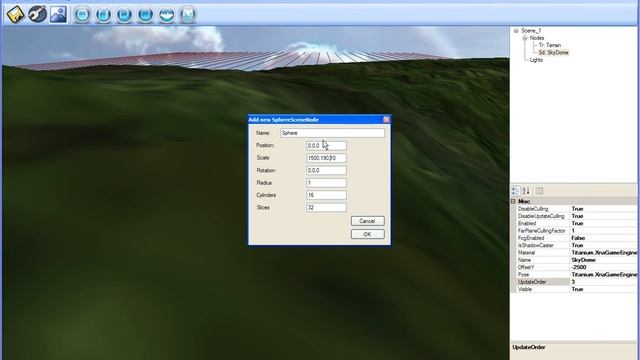Click the IsShadowCaster True value
Viewport: 640px width, 360px height.
603,245
